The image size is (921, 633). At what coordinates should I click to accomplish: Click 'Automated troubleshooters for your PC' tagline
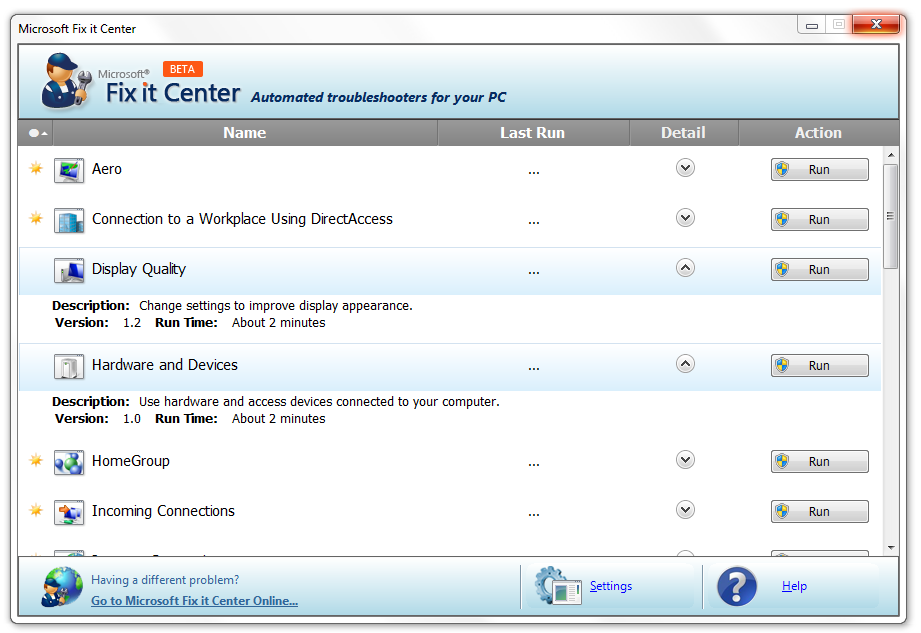(x=378, y=97)
